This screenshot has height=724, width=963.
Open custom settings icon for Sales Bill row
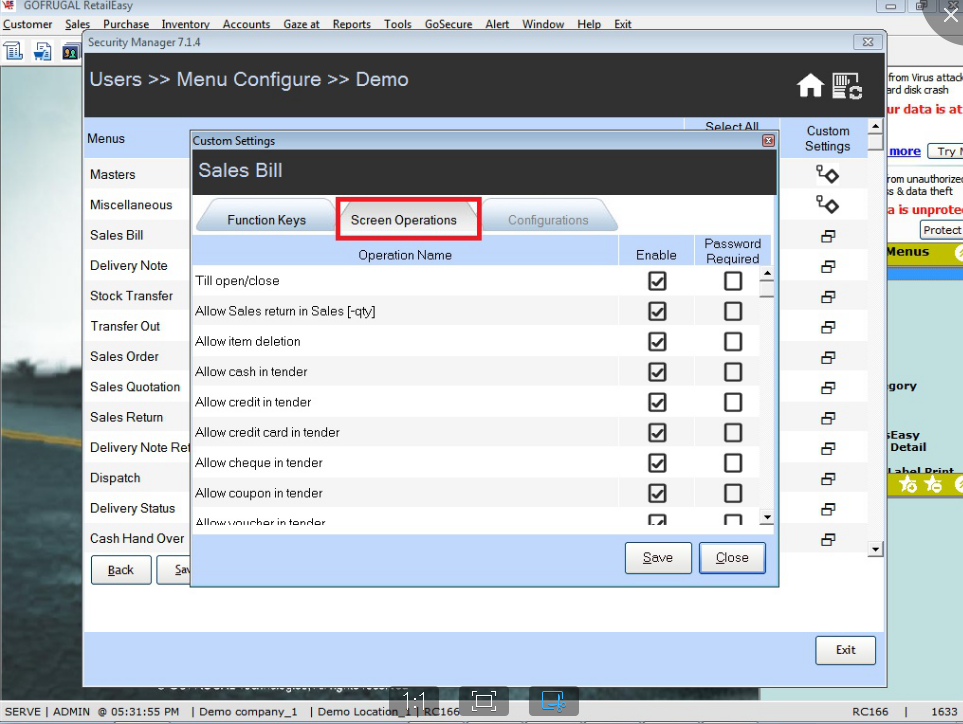pos(828,236)
